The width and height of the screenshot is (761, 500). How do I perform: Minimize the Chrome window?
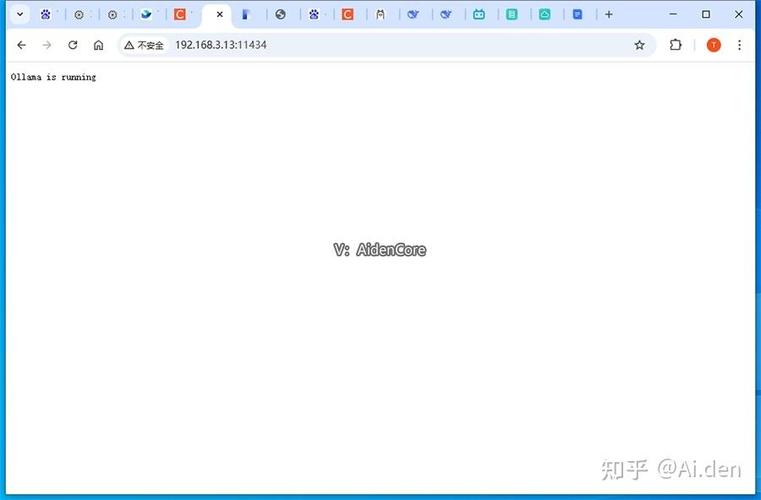click(x=673, y=15)
